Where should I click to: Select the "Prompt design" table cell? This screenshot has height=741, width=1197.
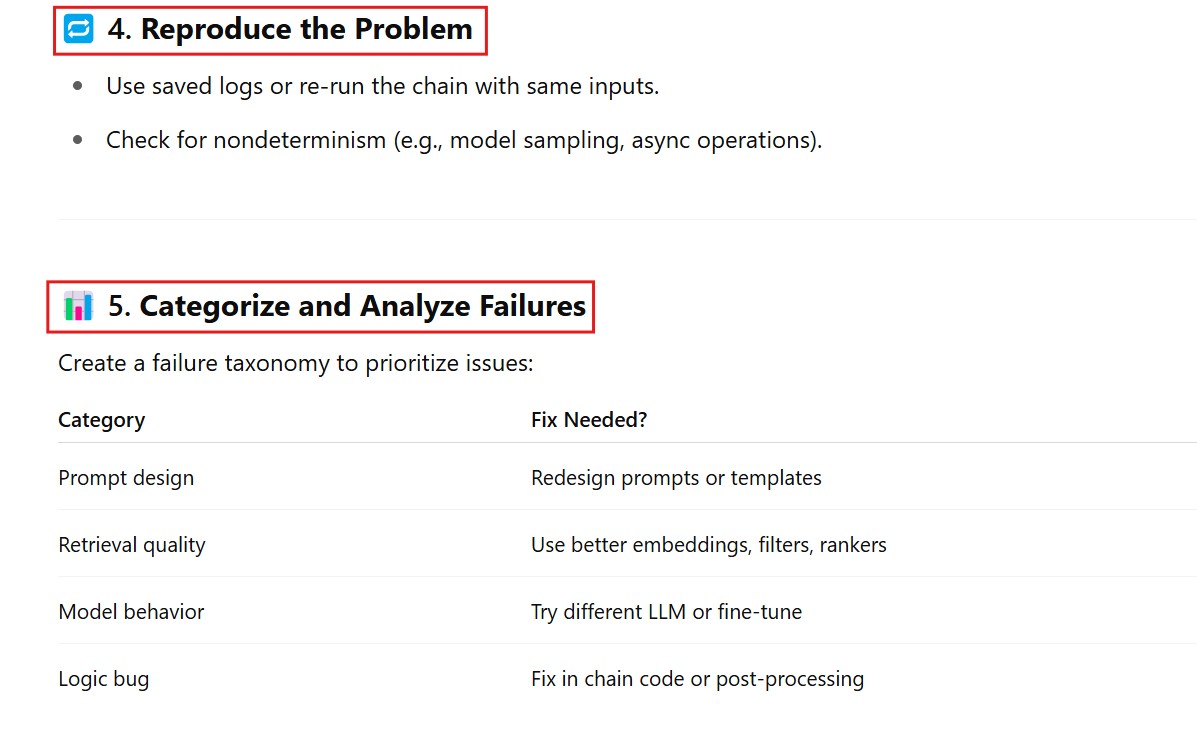click(126, 478)
